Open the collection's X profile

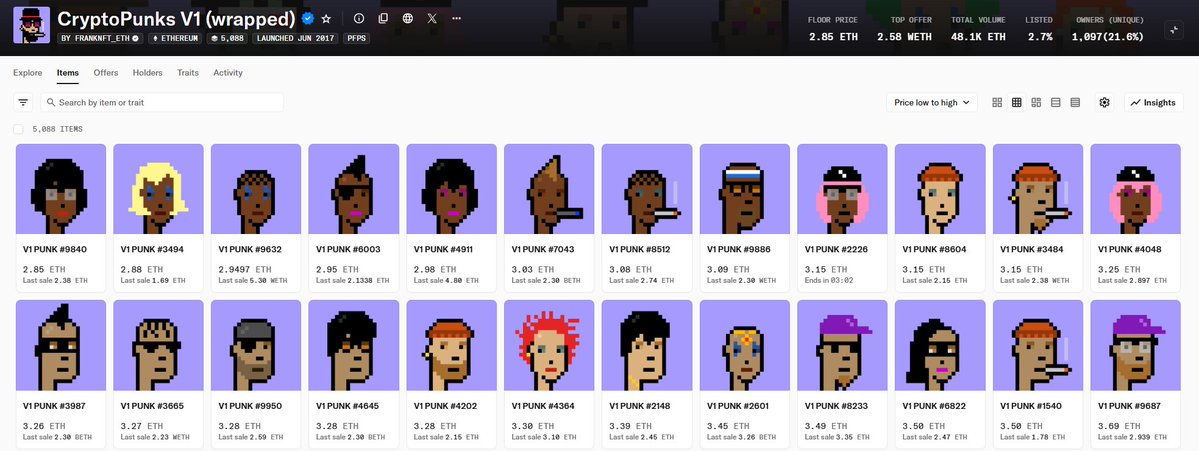432,18
